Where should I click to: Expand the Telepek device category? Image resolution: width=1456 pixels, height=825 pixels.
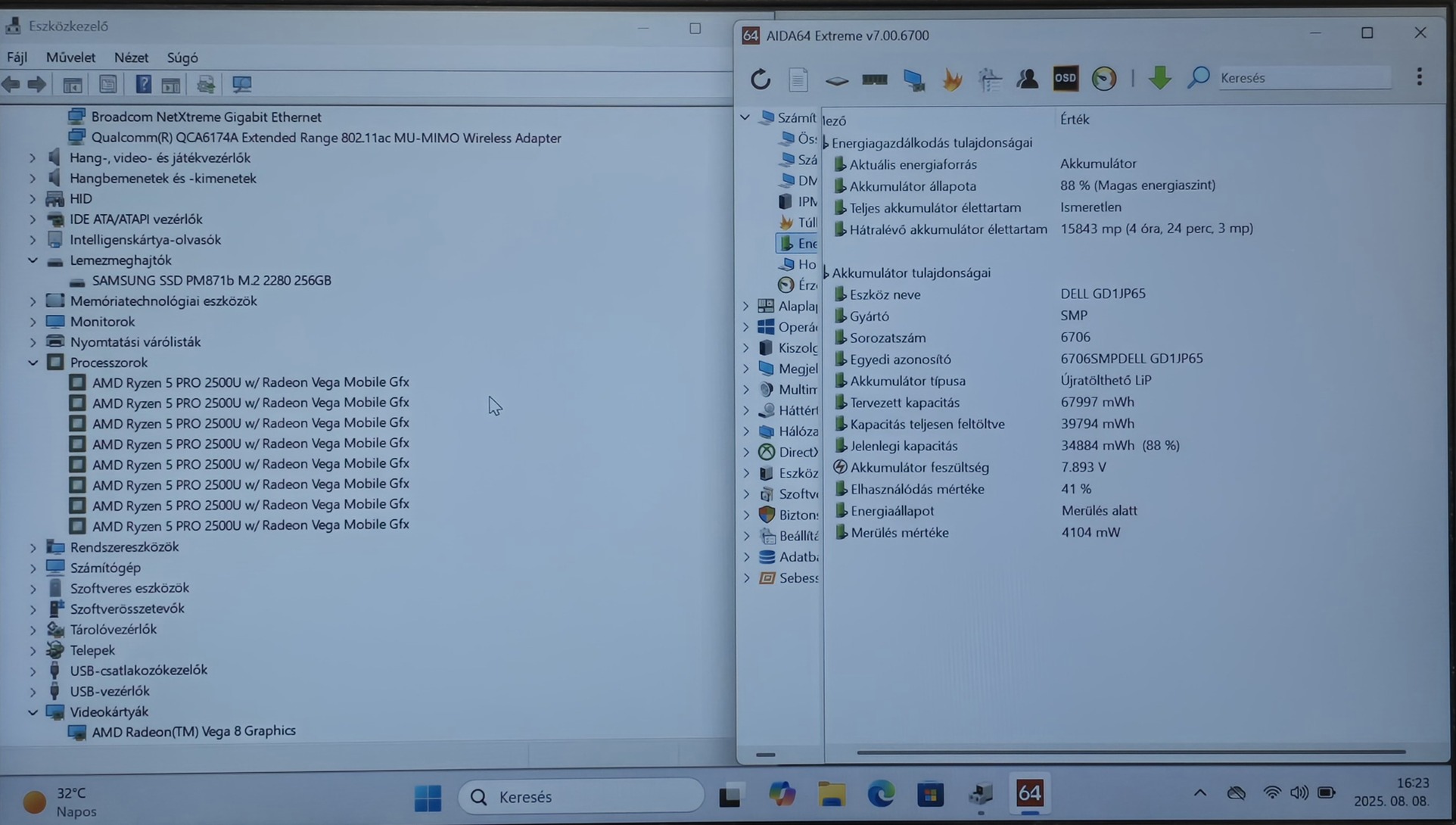point(33,650)
